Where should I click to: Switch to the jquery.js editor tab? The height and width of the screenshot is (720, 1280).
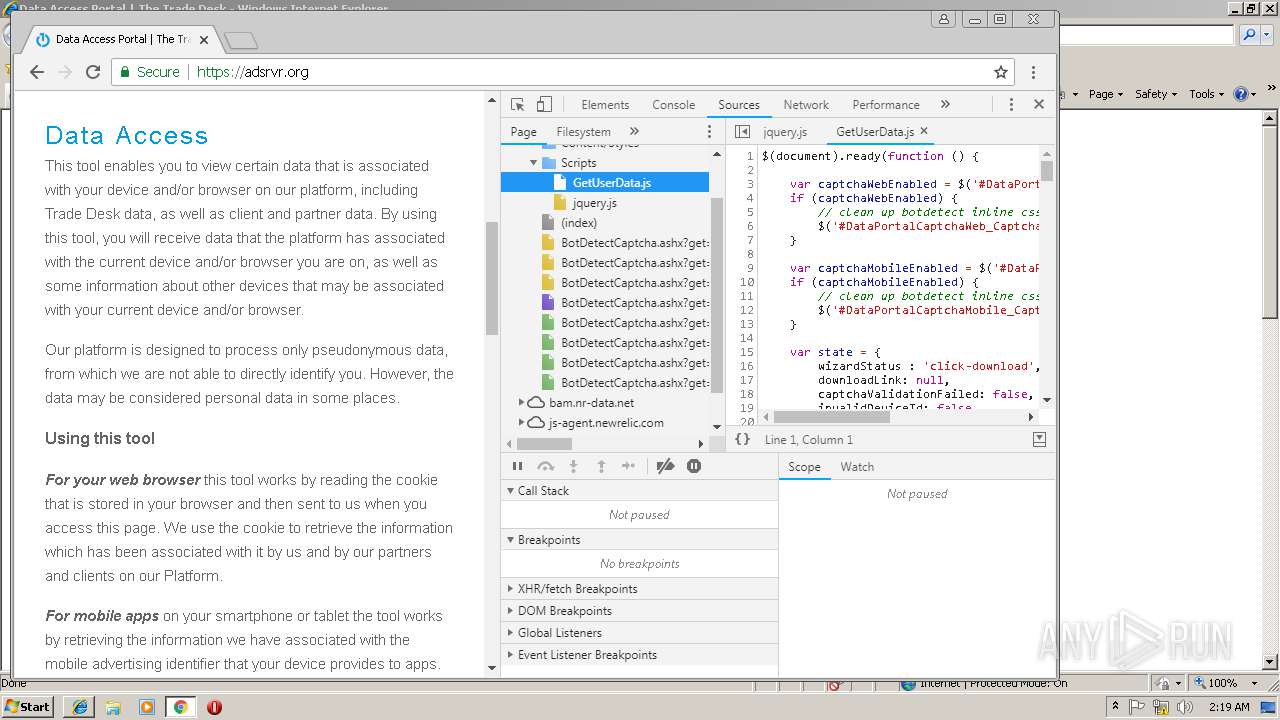pyautogui.click(x=785, y=132)
